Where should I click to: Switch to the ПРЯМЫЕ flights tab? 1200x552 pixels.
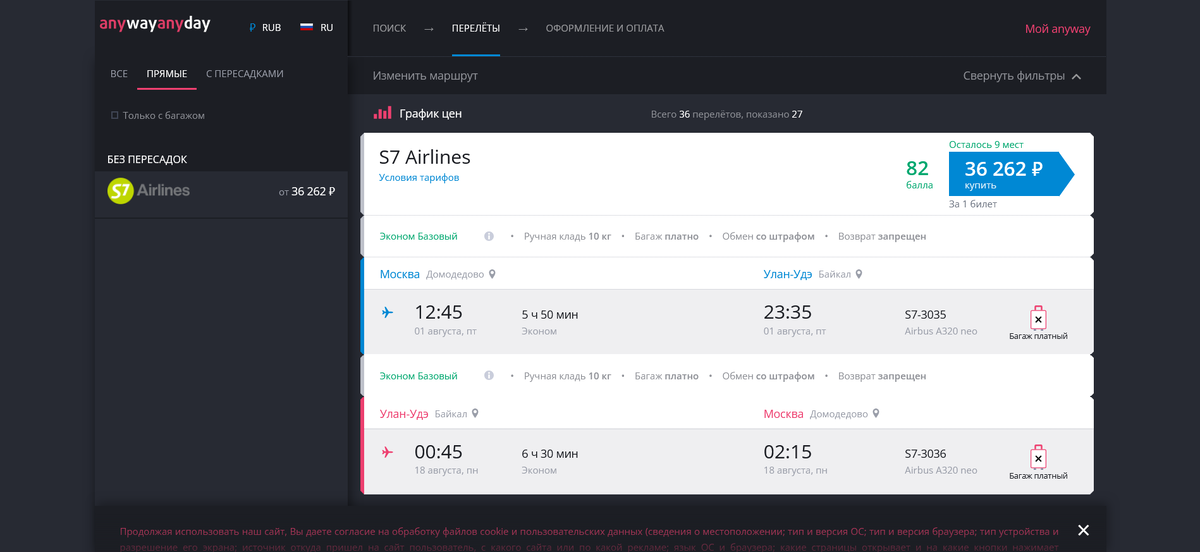167,74
